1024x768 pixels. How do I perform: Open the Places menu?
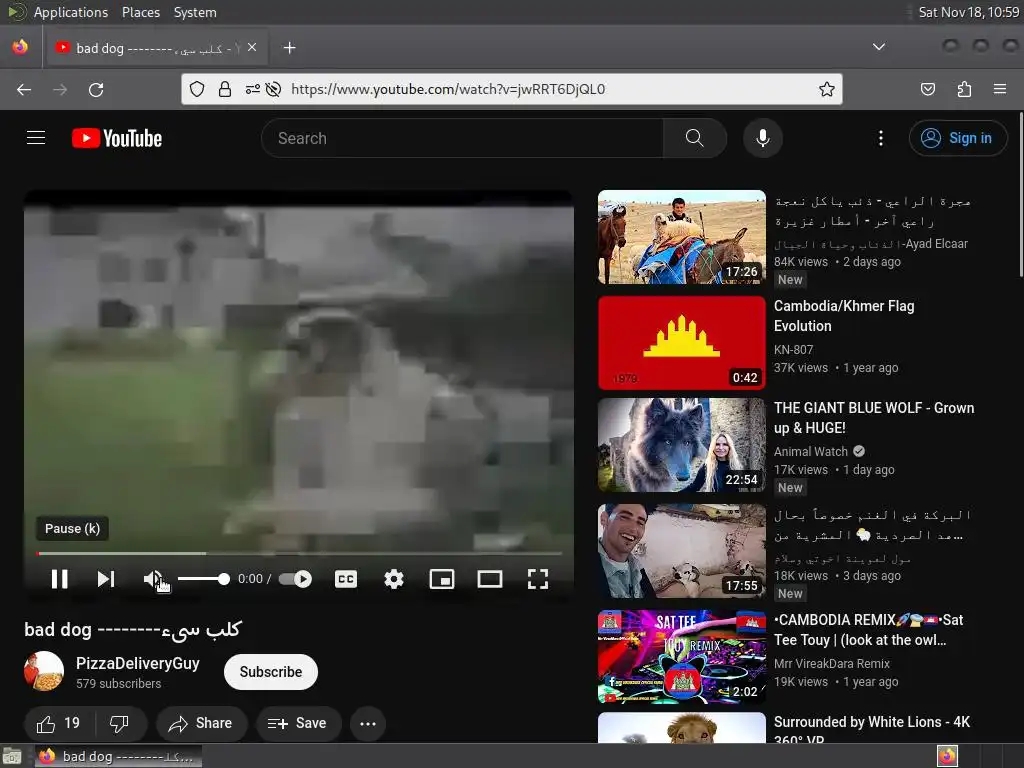click(x=140, y=12)
